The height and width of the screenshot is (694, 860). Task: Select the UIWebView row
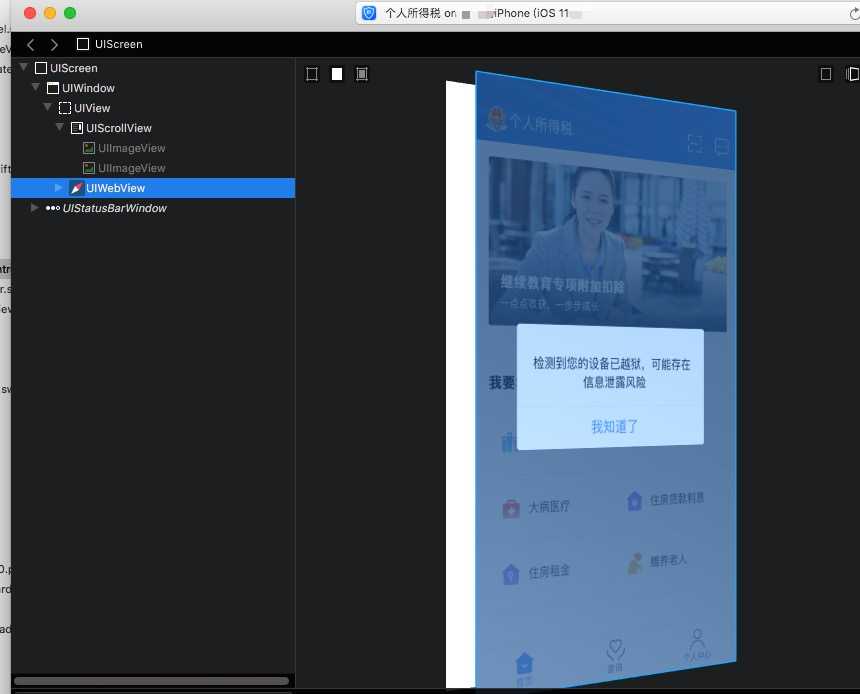pyautogui.click(x=153, y=188)
